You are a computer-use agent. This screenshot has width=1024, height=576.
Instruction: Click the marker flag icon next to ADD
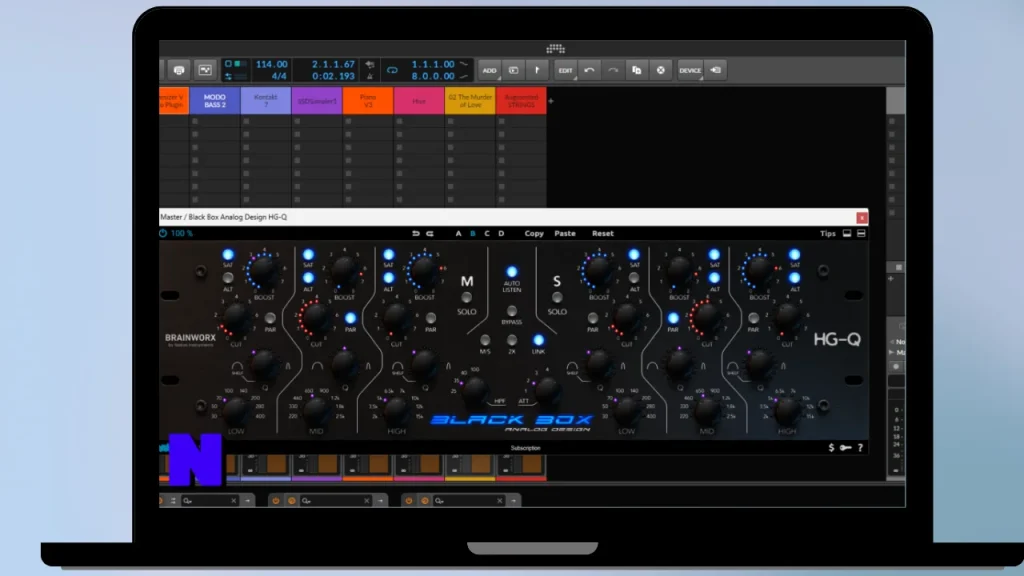click(x=537, y=70)
